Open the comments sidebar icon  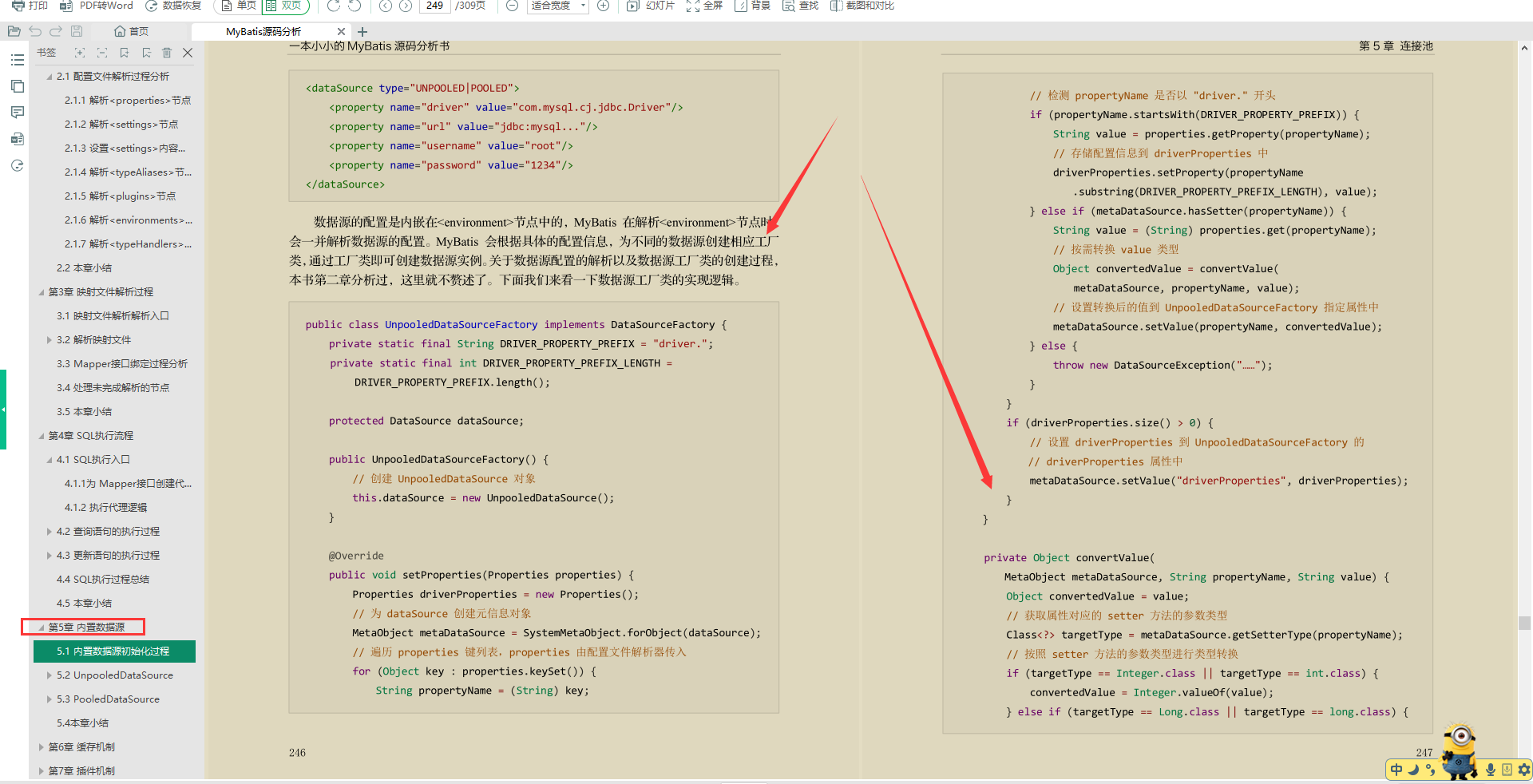point(18,113)
